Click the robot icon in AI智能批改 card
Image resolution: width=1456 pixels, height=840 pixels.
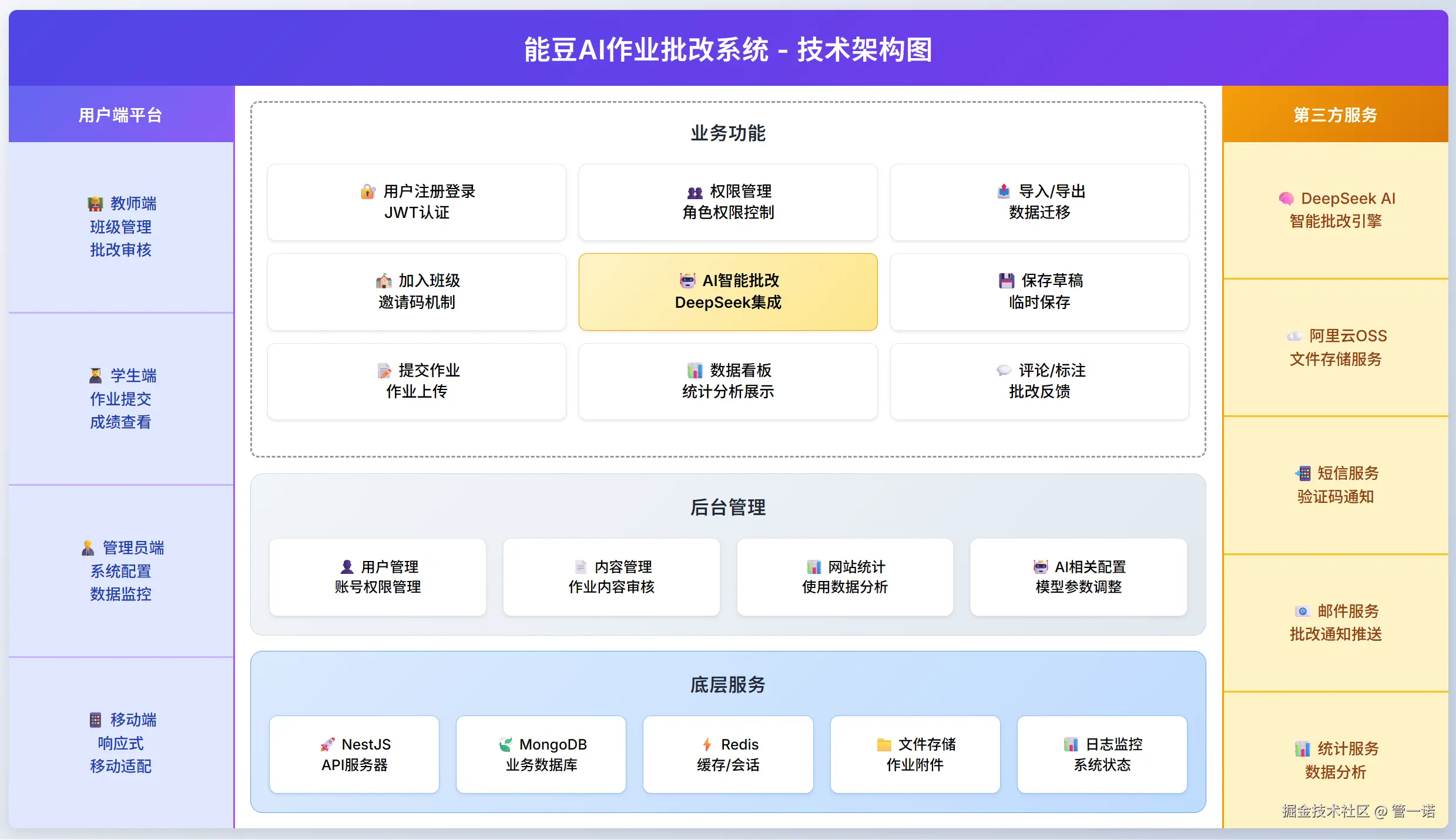click(x=687, y=281)
